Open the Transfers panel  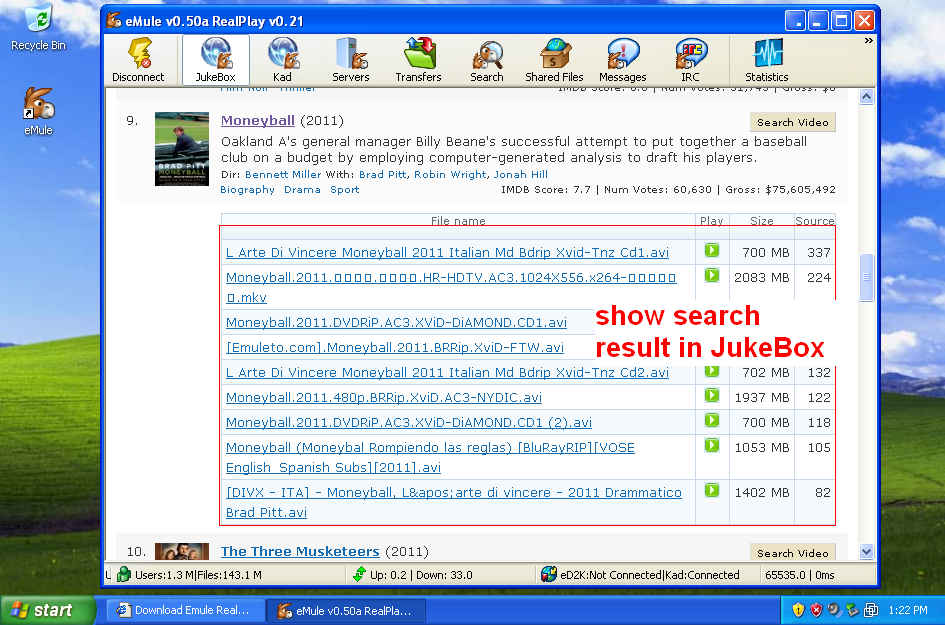point(418,60)
